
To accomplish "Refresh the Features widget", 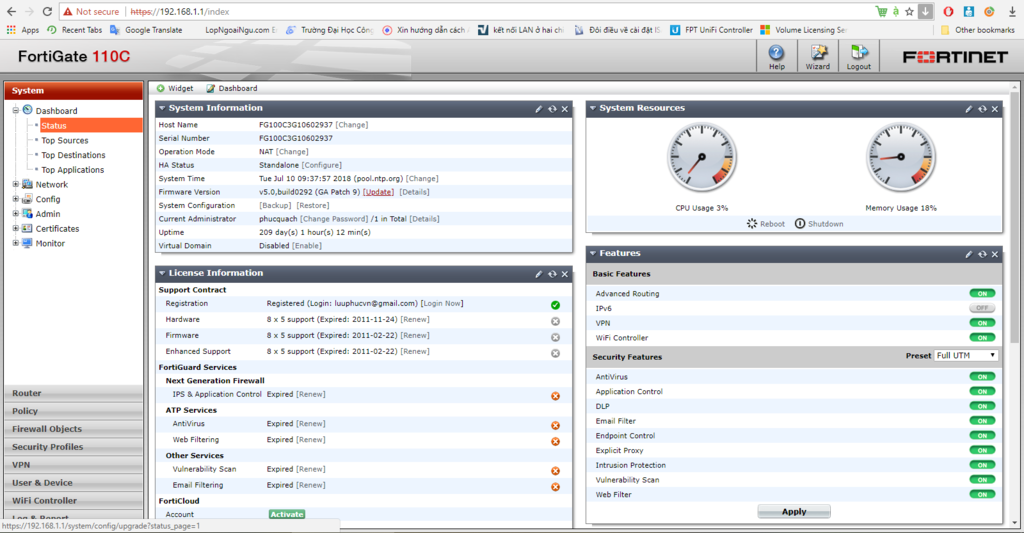I will click(982, 254).
